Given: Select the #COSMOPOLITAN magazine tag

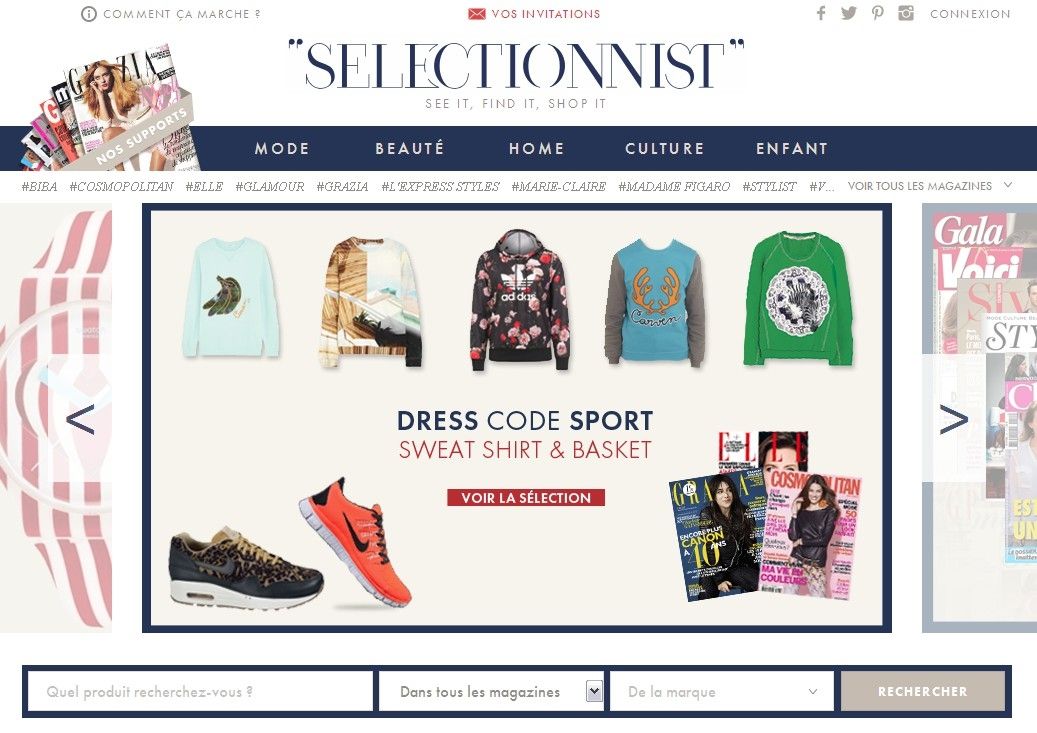Looking at the screenshot, I should (x=121, y=187).
